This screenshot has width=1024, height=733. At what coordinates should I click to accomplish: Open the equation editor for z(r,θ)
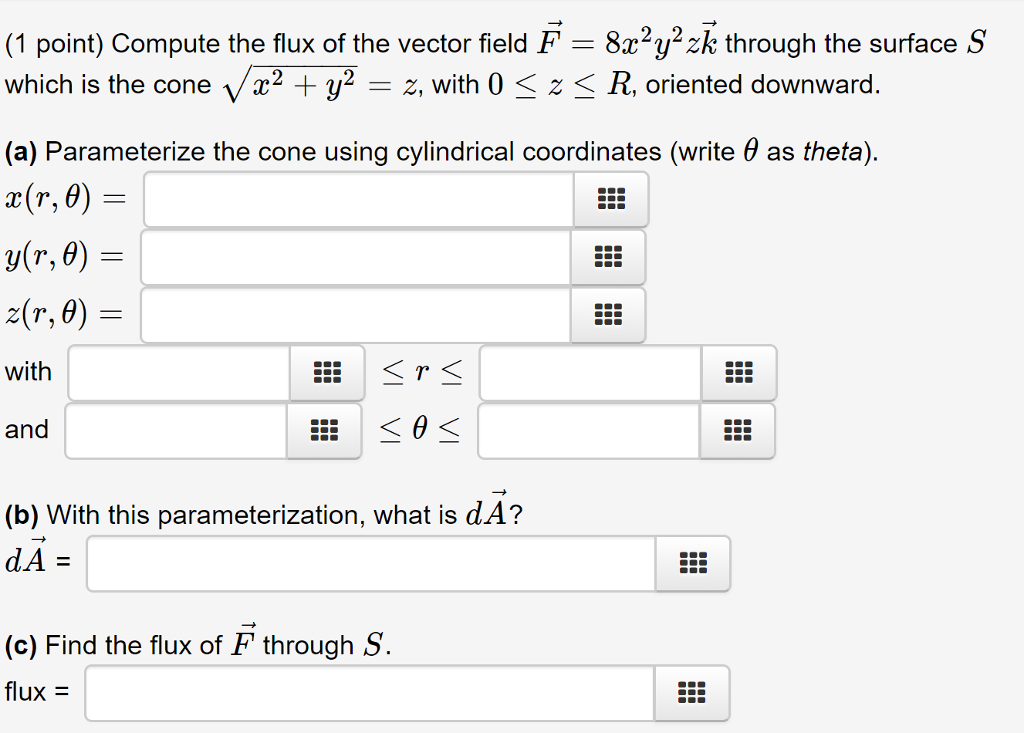[x=608, y=314]
